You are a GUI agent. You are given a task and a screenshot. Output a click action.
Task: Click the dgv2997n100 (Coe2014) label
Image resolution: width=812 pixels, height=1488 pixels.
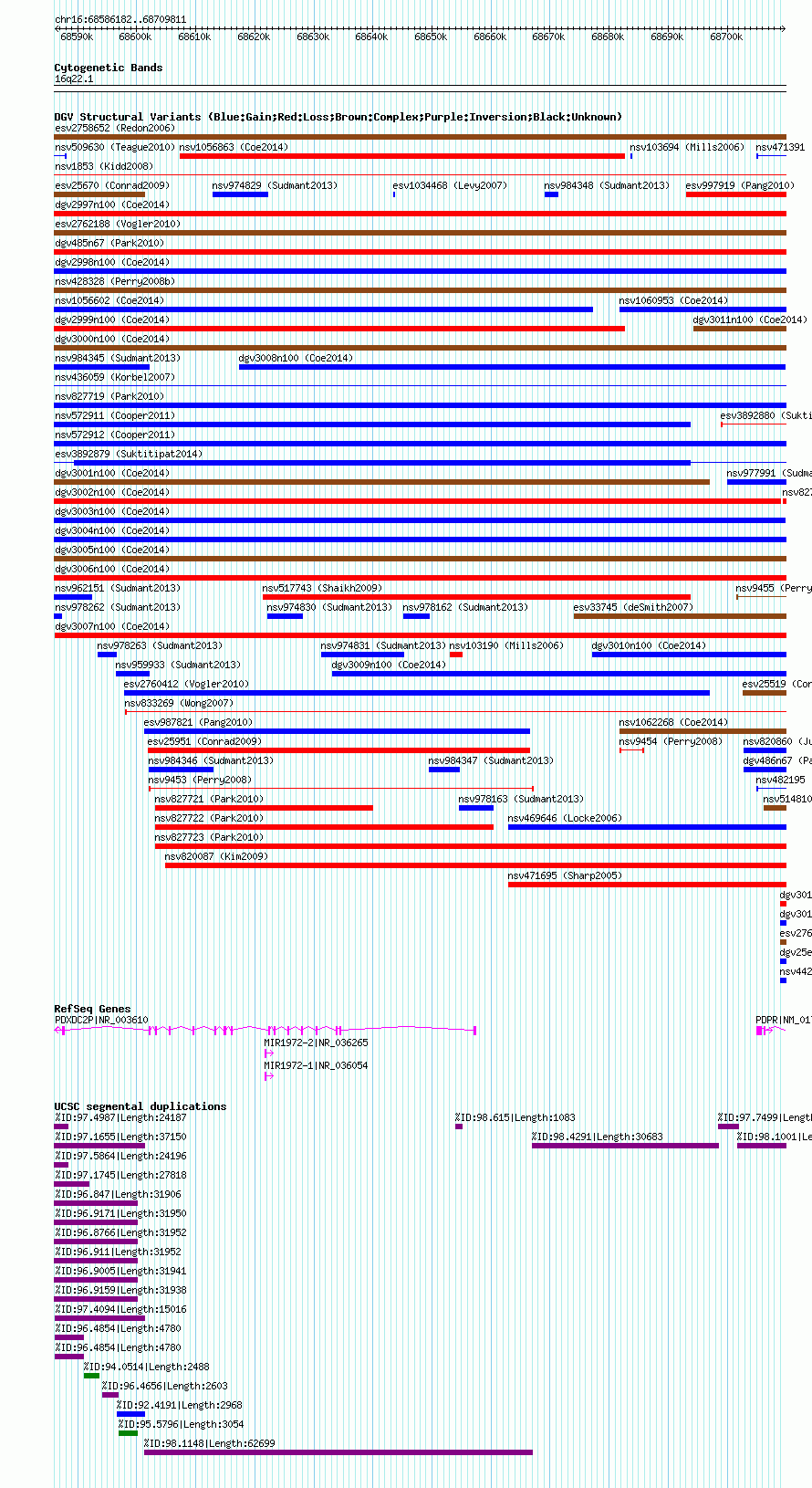coord(112,204)
